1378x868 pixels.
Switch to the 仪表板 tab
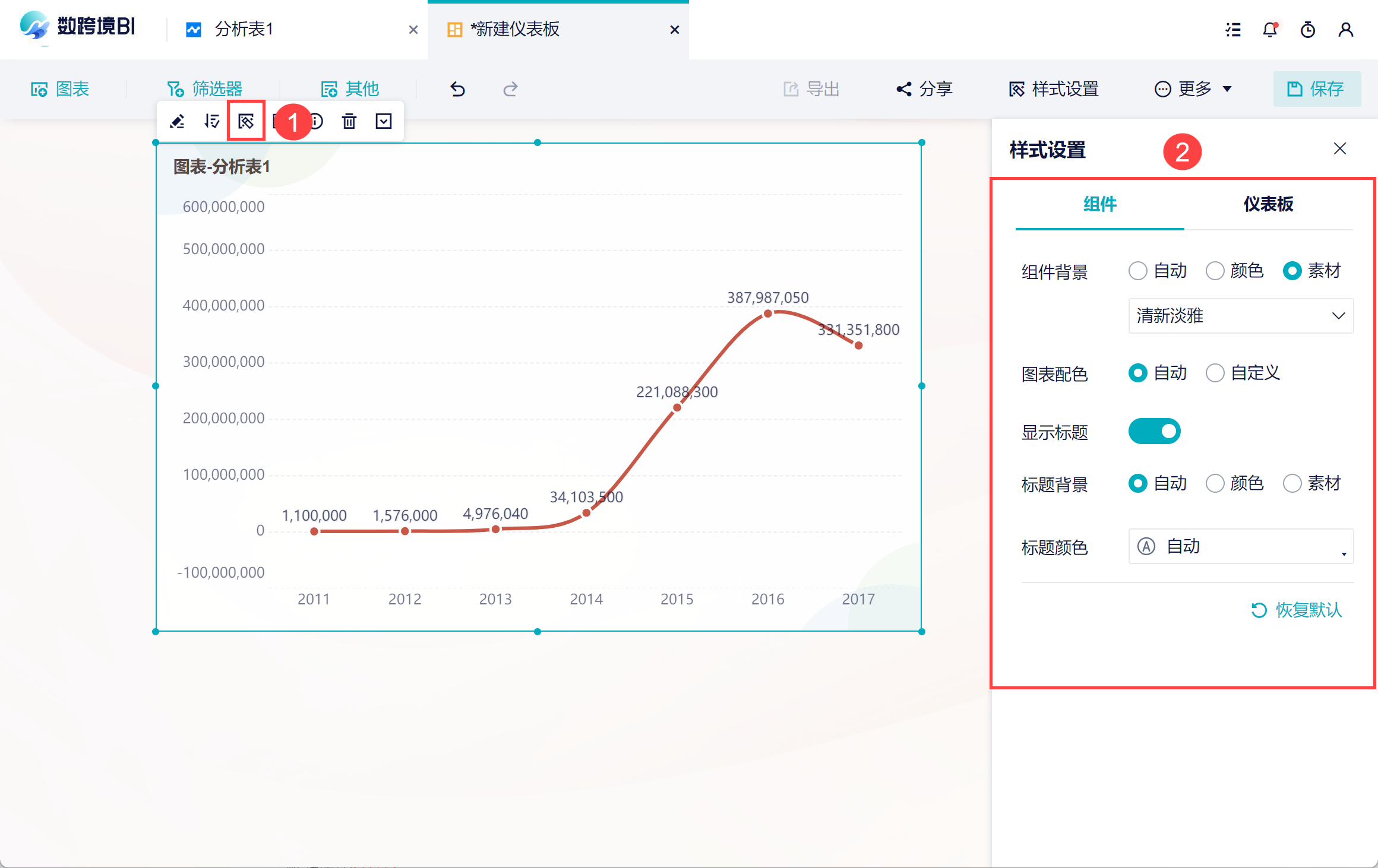point(1268,204)
